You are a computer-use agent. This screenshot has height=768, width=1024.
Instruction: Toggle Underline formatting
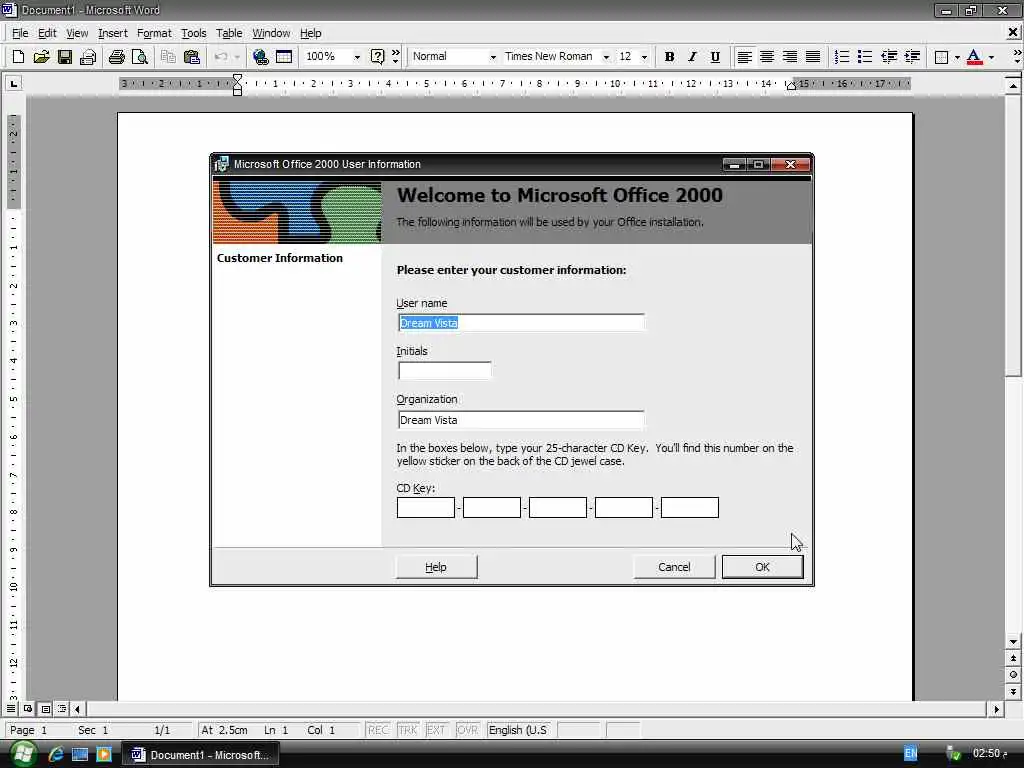tap(715, 57)
